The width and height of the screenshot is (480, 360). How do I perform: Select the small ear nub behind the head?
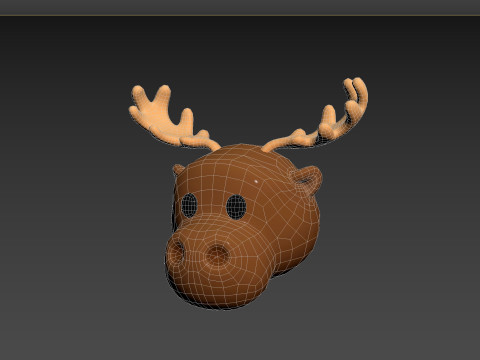pyautogui.click(x=178, y=169)
